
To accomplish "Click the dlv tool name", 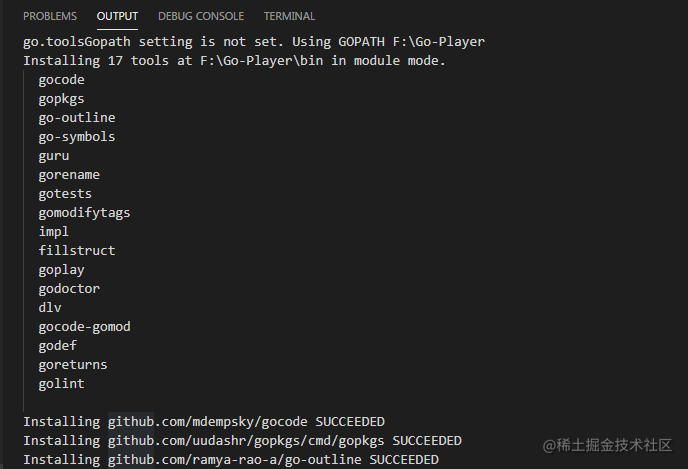I will tap(50, 308).
